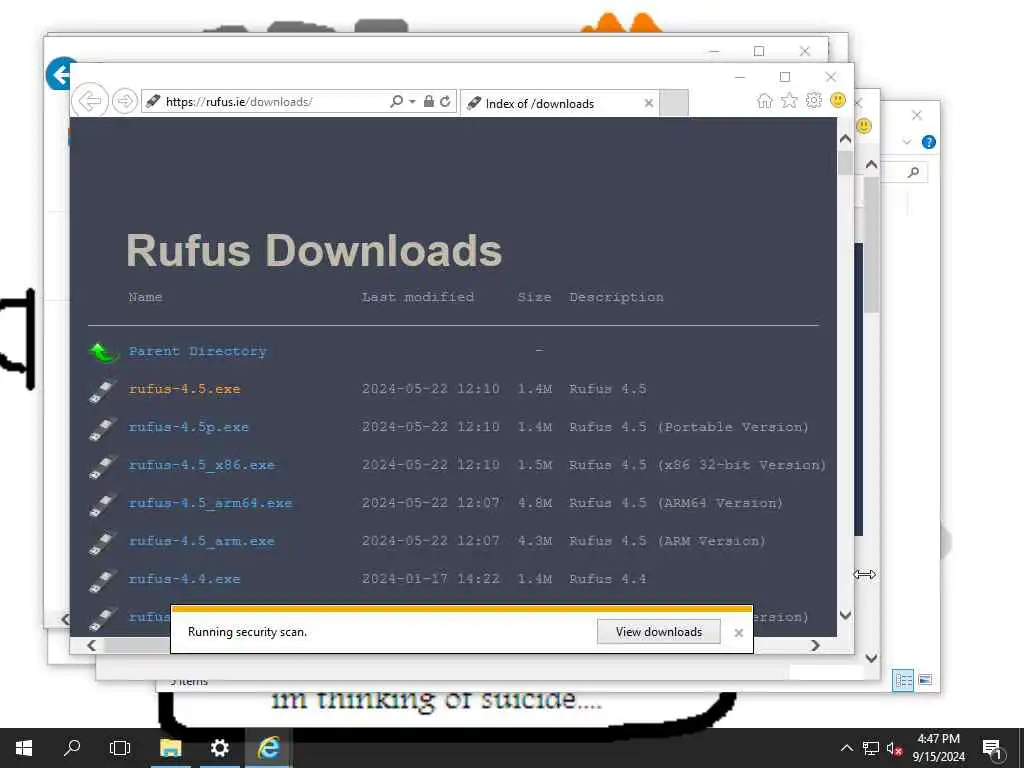Open Settings gear from taskbar

pyautogui.click(x=219, y=748)
